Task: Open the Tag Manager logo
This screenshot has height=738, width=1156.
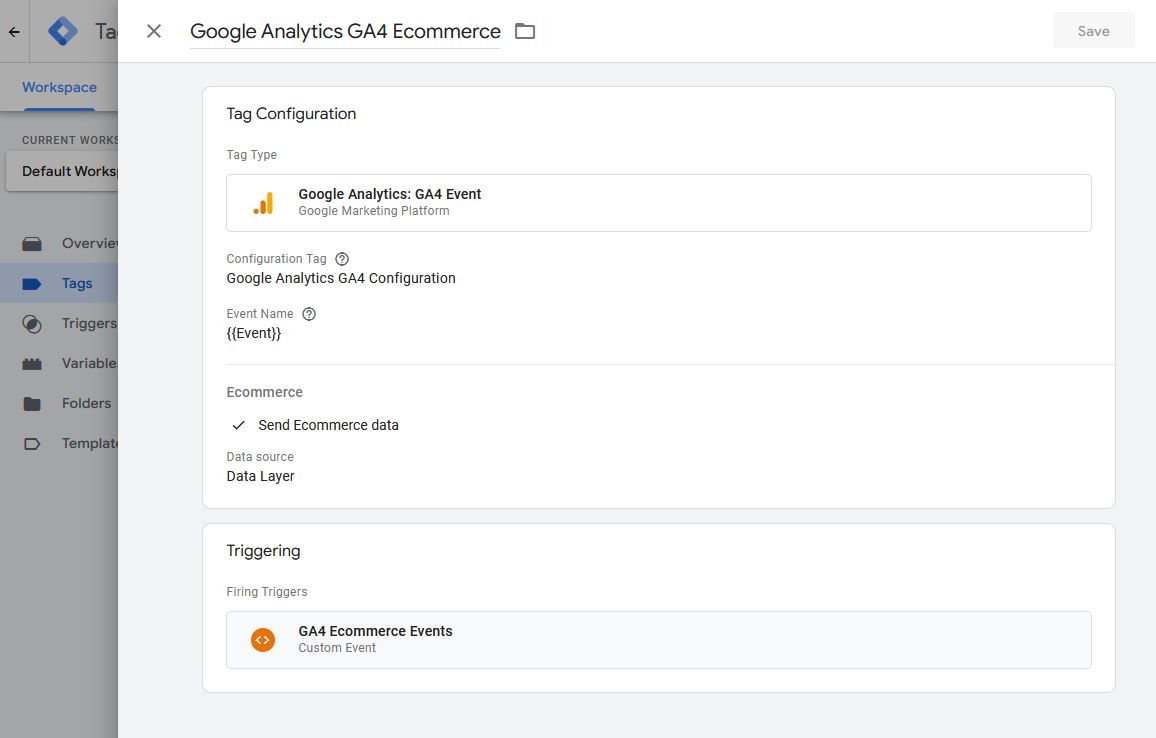Action: pyautogui.click(x=63, y=31)
